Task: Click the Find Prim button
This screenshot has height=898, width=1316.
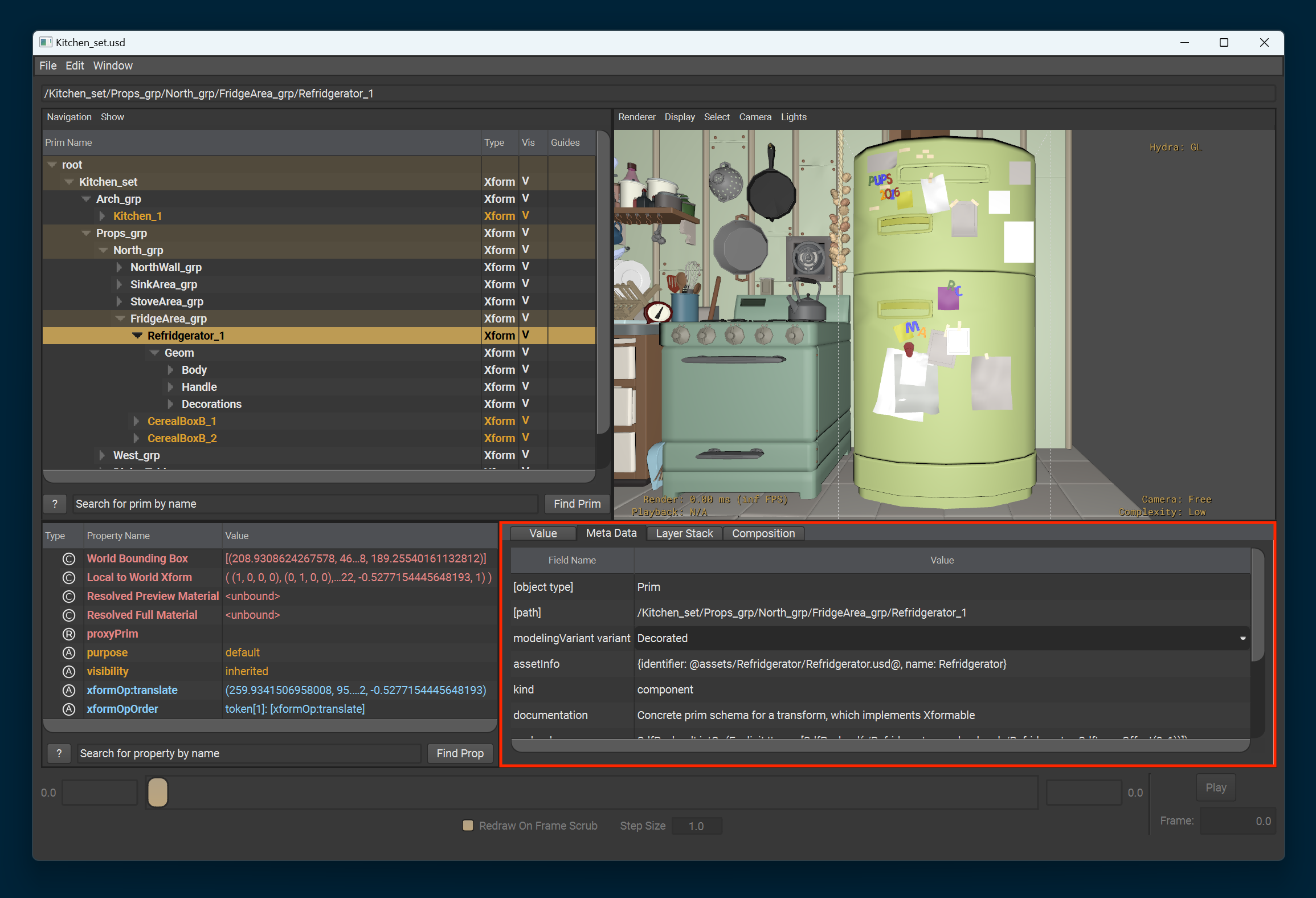Action: coord(577,504)
